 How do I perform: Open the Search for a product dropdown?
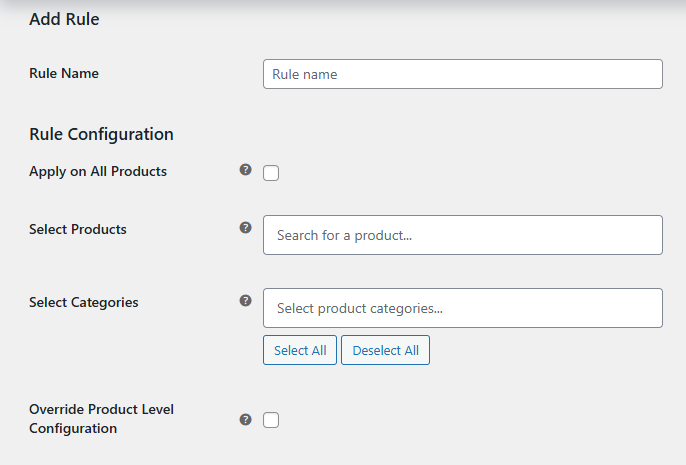462,235
